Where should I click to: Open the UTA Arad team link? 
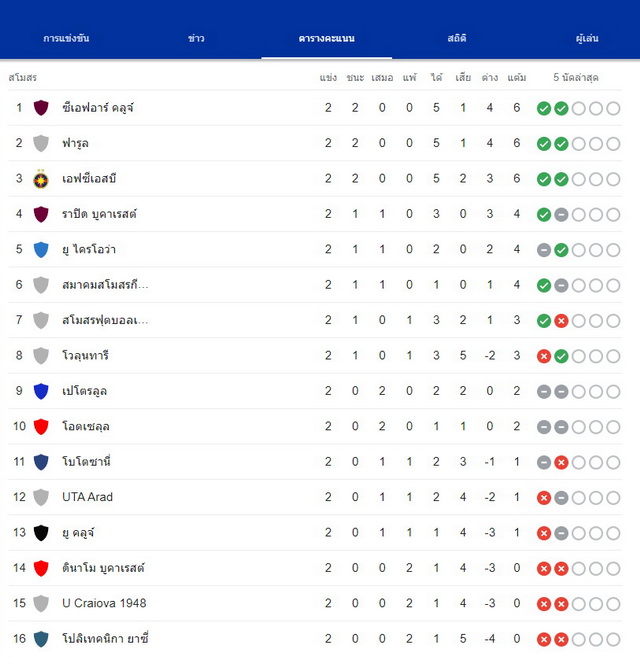click(x=87, y=497)
